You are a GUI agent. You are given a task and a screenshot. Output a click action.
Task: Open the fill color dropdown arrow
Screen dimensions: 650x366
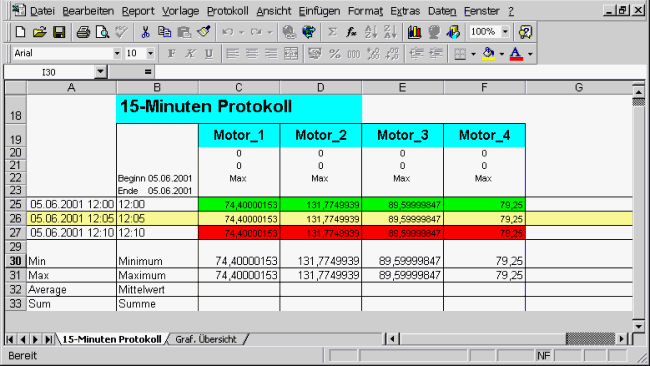[x=502, y=54]
